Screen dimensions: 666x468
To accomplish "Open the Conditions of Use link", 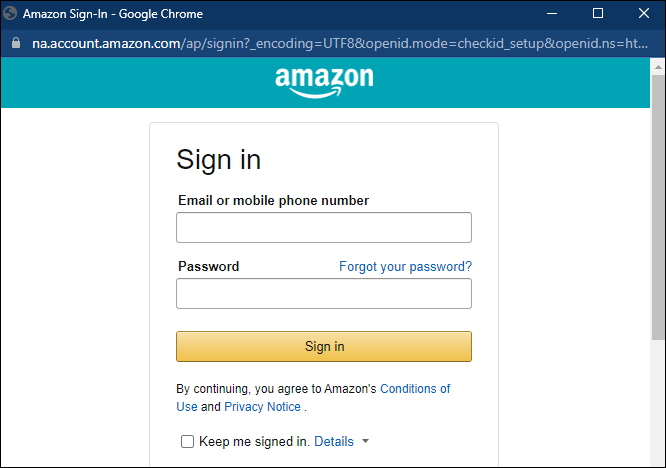I will pos(415,389).
